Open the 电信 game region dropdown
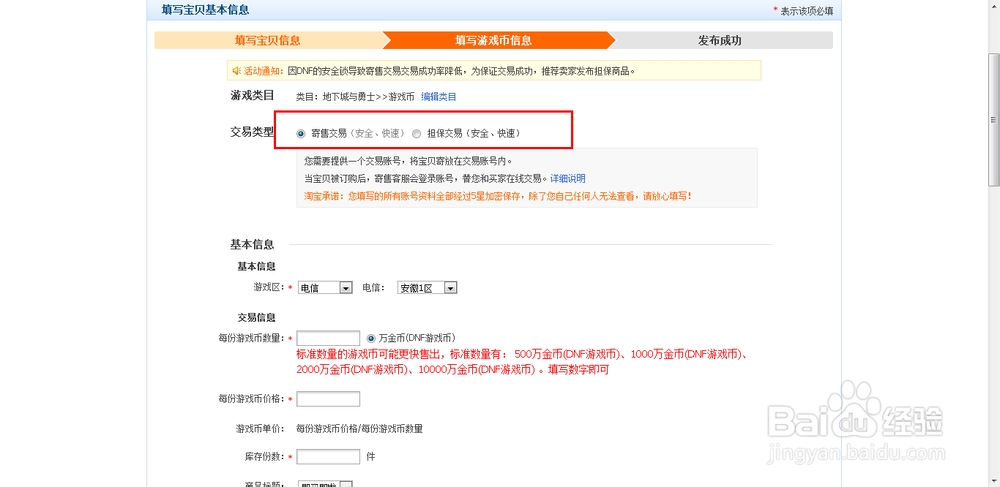Viewport: 1000px width, 487px height. (x=325, y=288)
